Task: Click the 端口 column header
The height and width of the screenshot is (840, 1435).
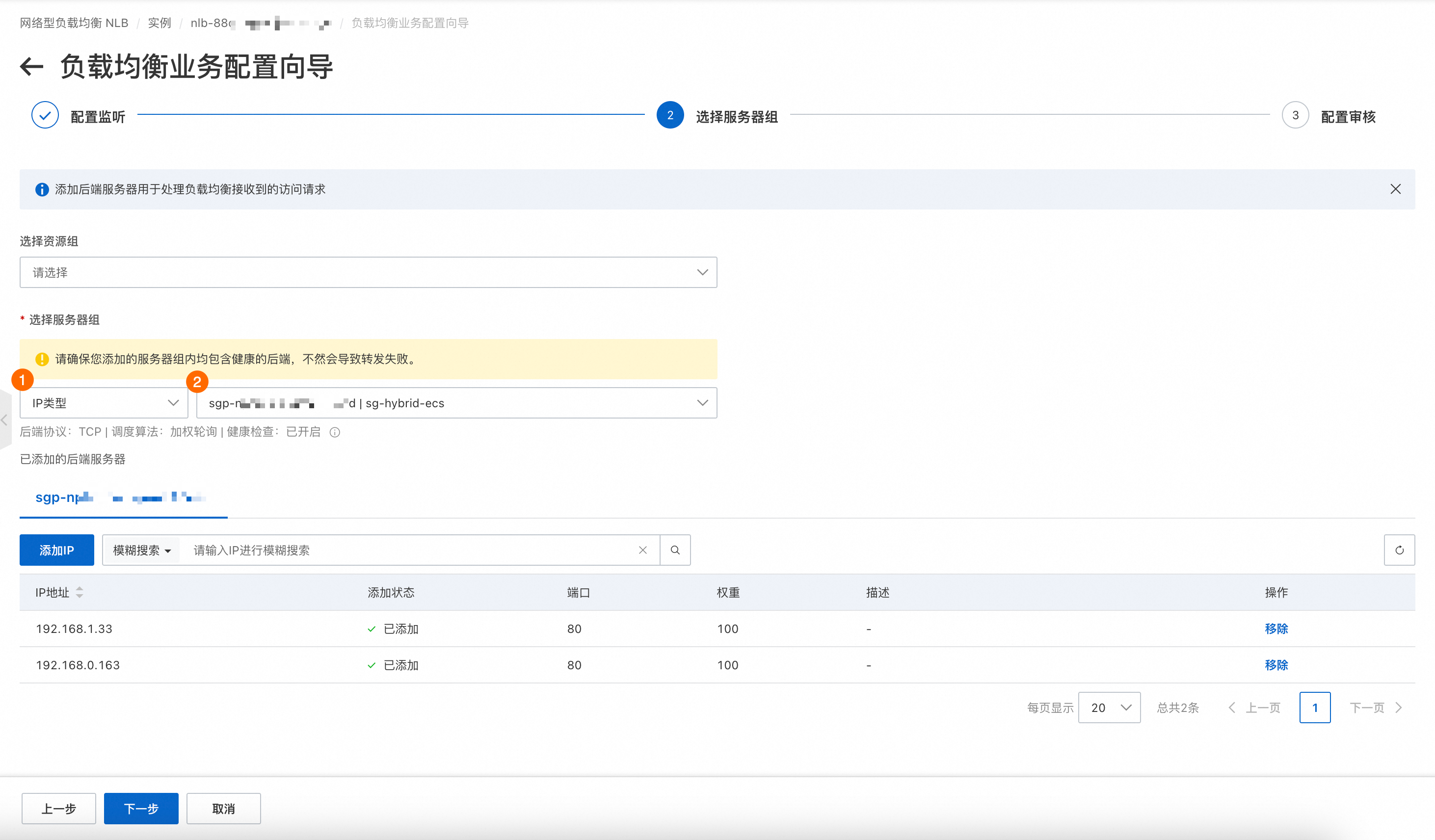Action: 579,592
